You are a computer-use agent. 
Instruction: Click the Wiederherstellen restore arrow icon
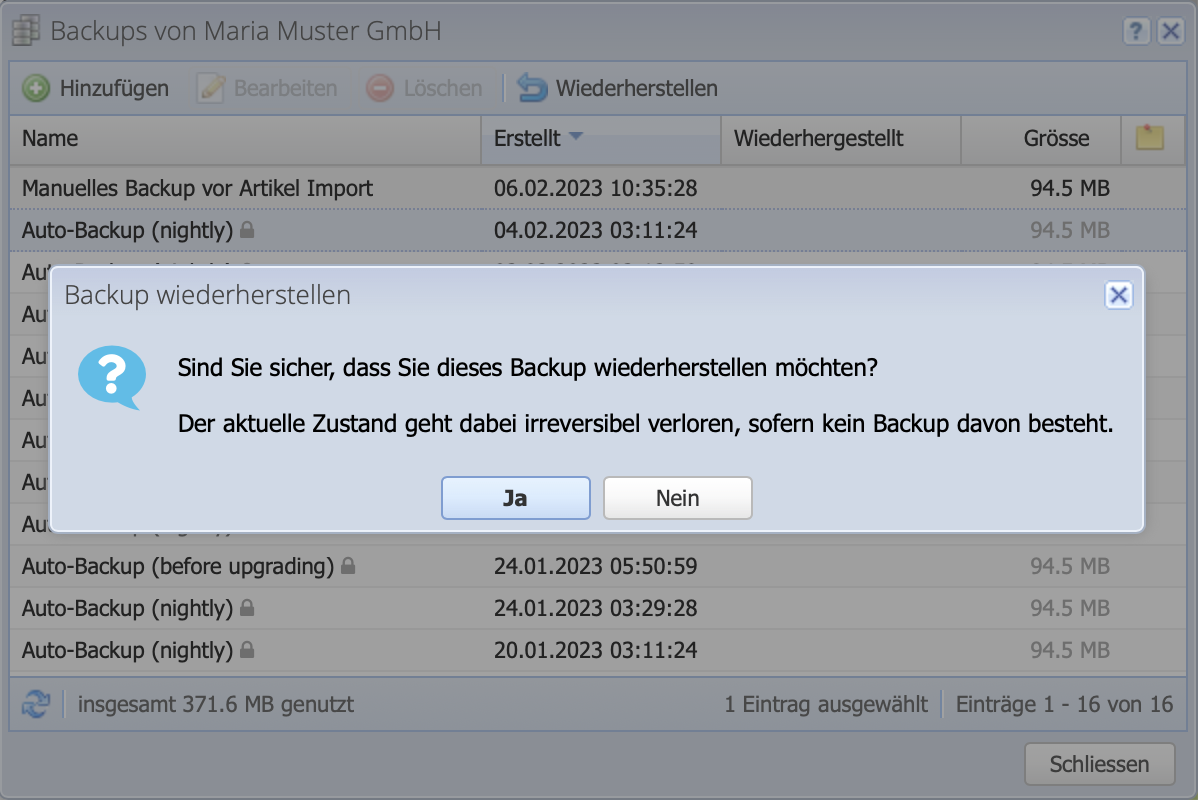532,88
